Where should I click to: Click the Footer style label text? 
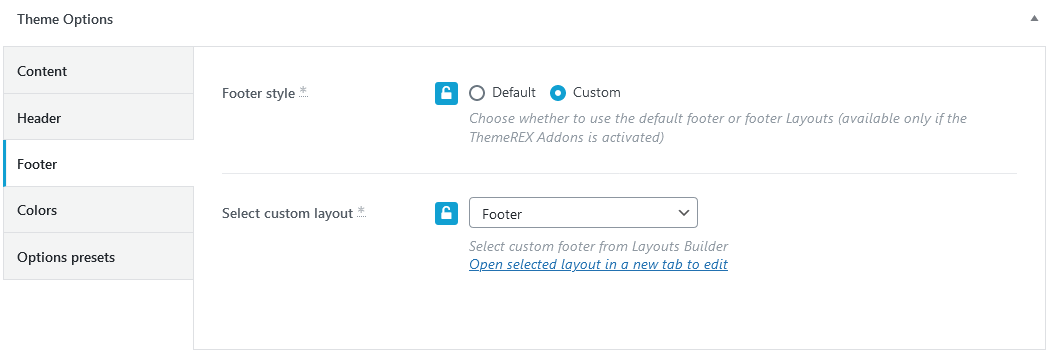point(259,93)
